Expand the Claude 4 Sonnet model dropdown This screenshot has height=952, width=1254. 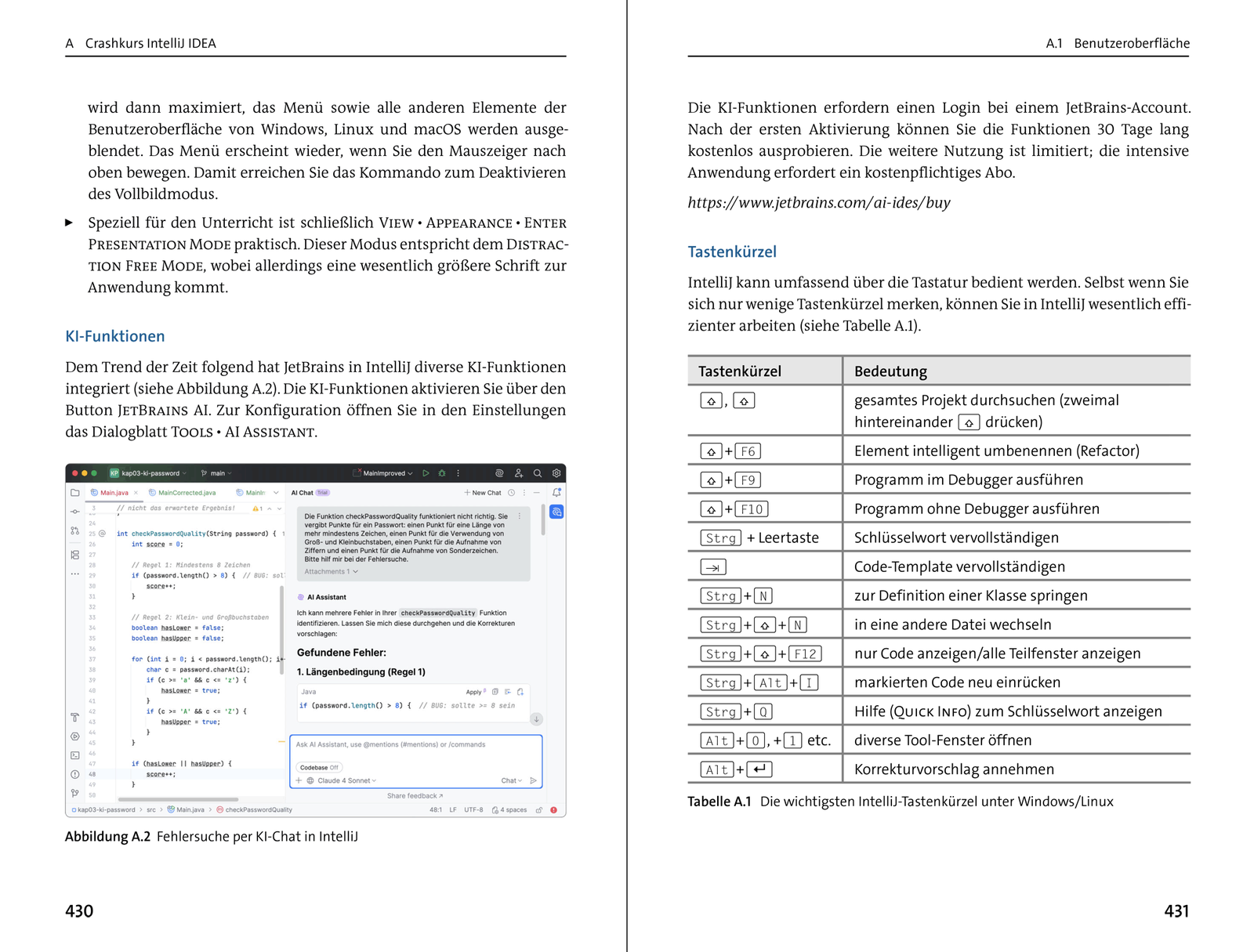click(346, 780)
